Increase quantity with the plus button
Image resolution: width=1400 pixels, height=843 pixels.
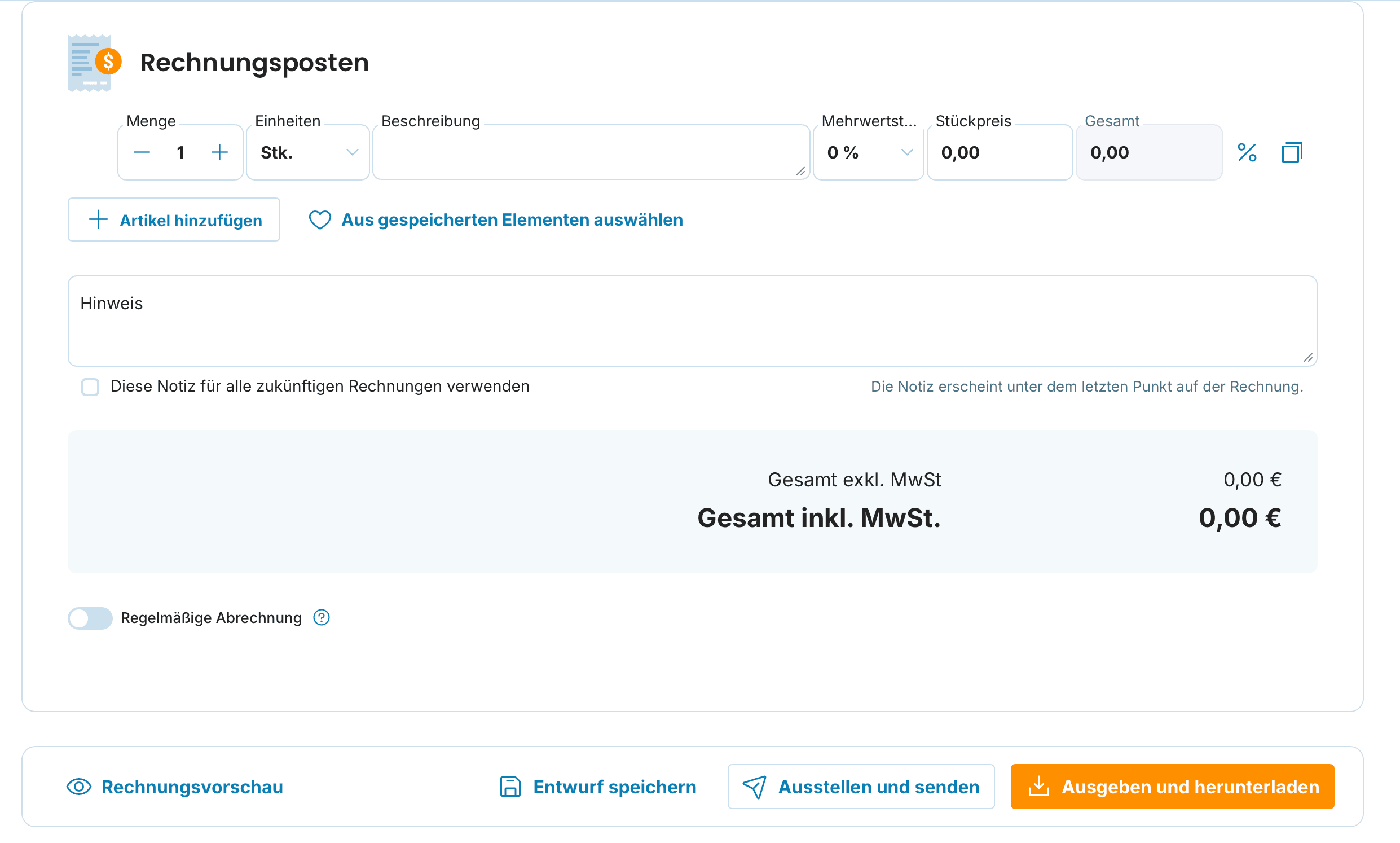click(219, 152)
